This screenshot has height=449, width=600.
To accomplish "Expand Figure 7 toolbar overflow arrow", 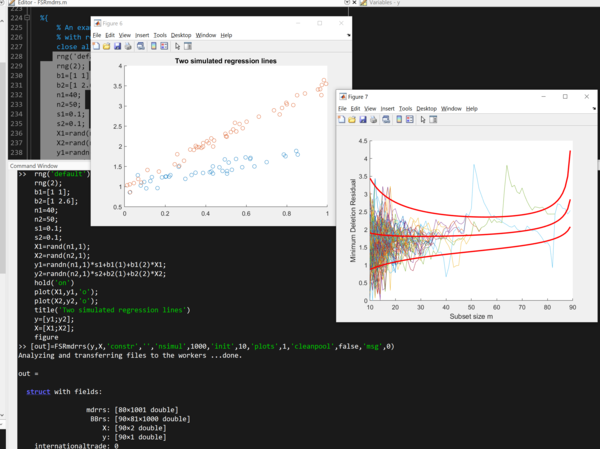I will [x=591, y=108].
